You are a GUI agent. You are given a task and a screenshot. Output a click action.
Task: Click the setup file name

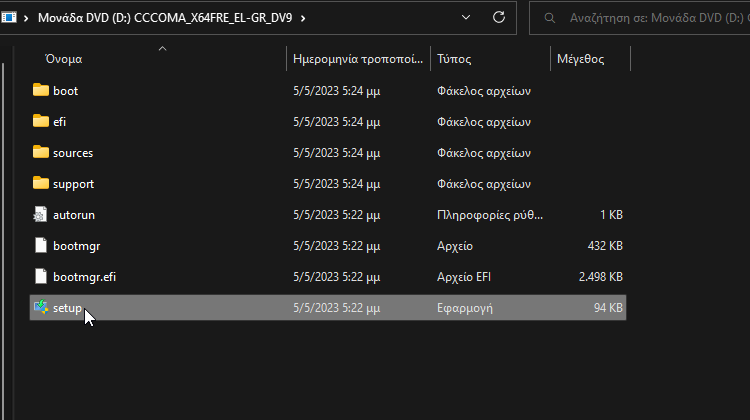coord(67,308)
